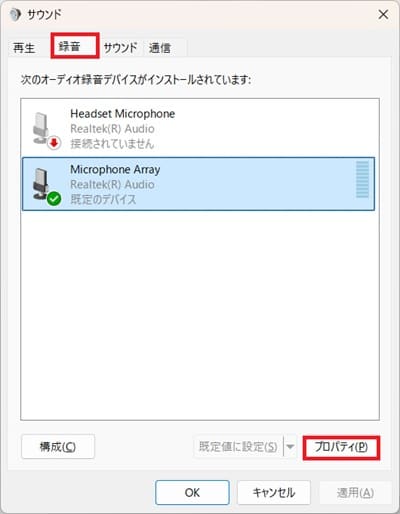The image size is (400, 514).
Task: Click empty space in the recording device list
Action: (200, 313)
